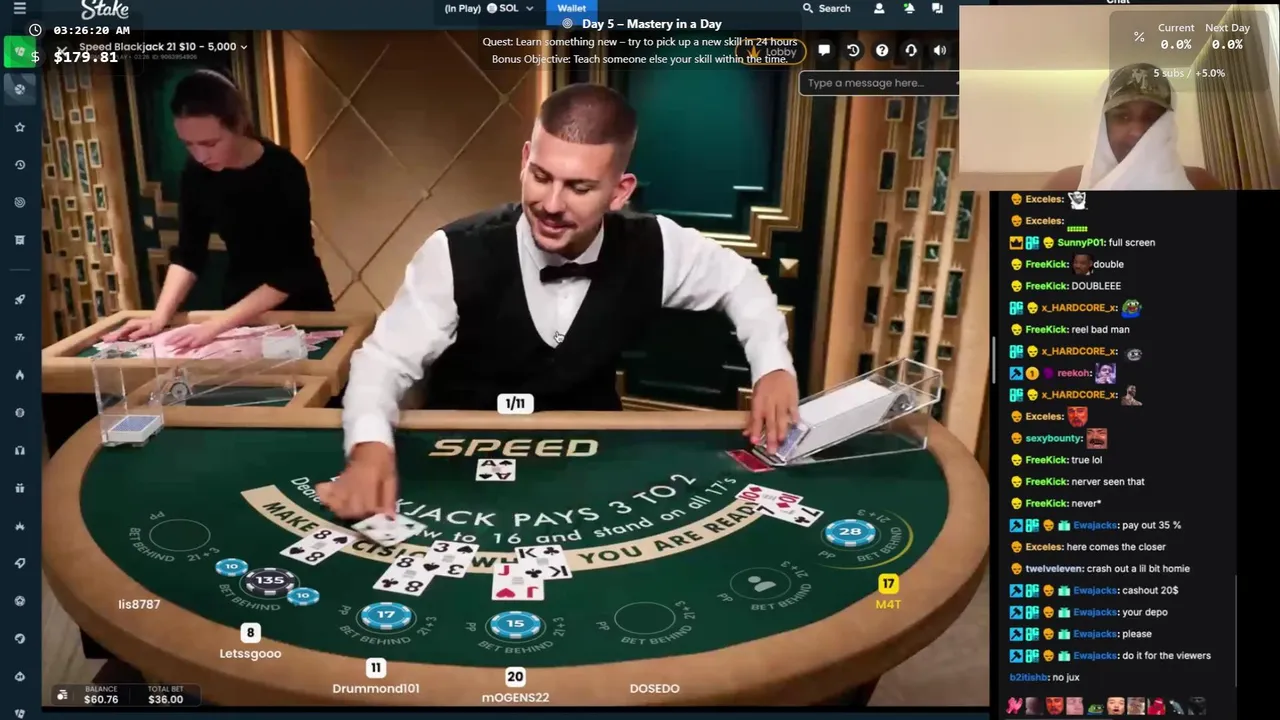Open FreeKick username beside 'DOUBLEEE'
The width and height of the screenshot is (1280, 720).
[1047, 286]
